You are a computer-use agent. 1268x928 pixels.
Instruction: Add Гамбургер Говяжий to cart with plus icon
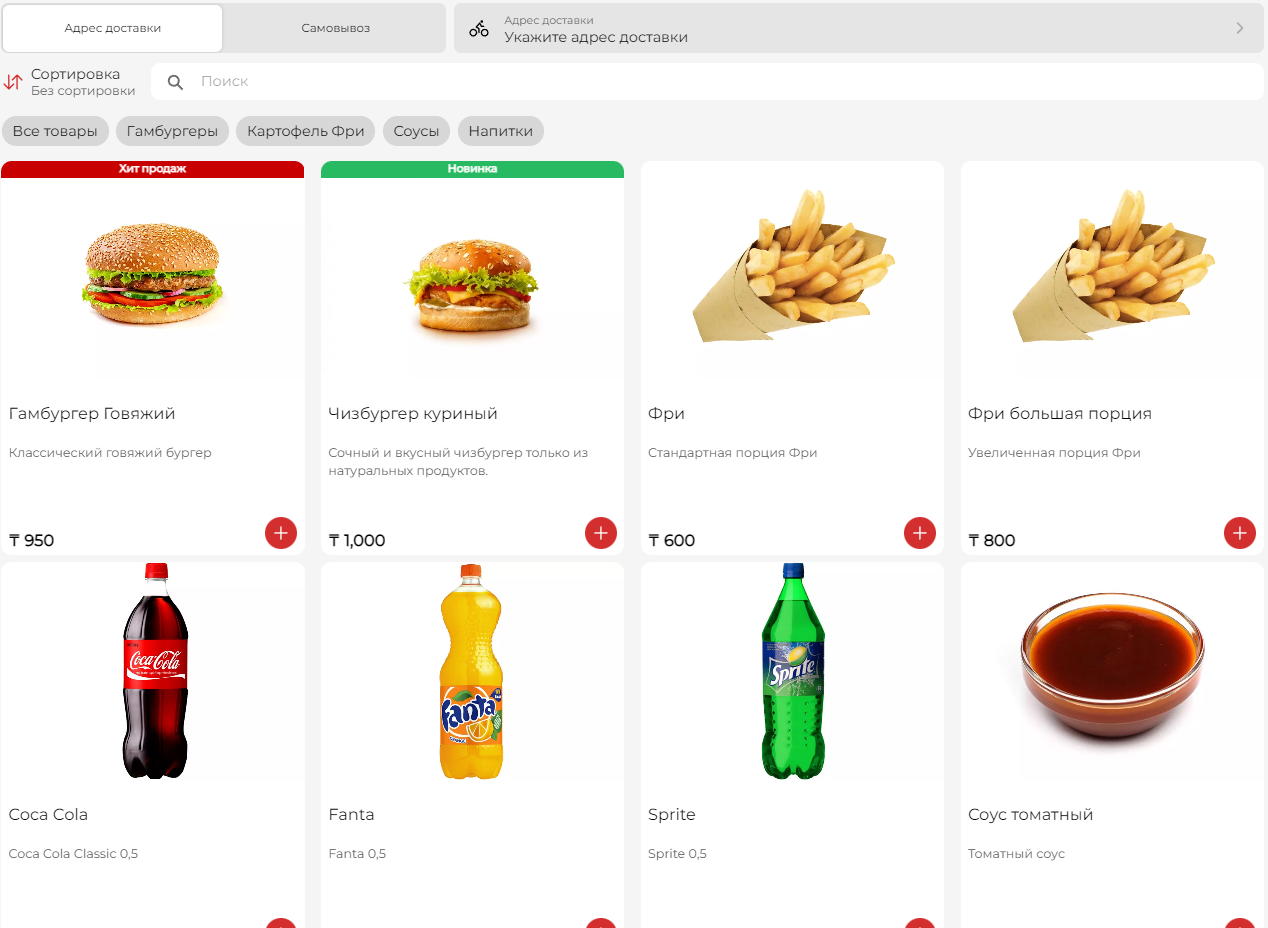point(281,533)
